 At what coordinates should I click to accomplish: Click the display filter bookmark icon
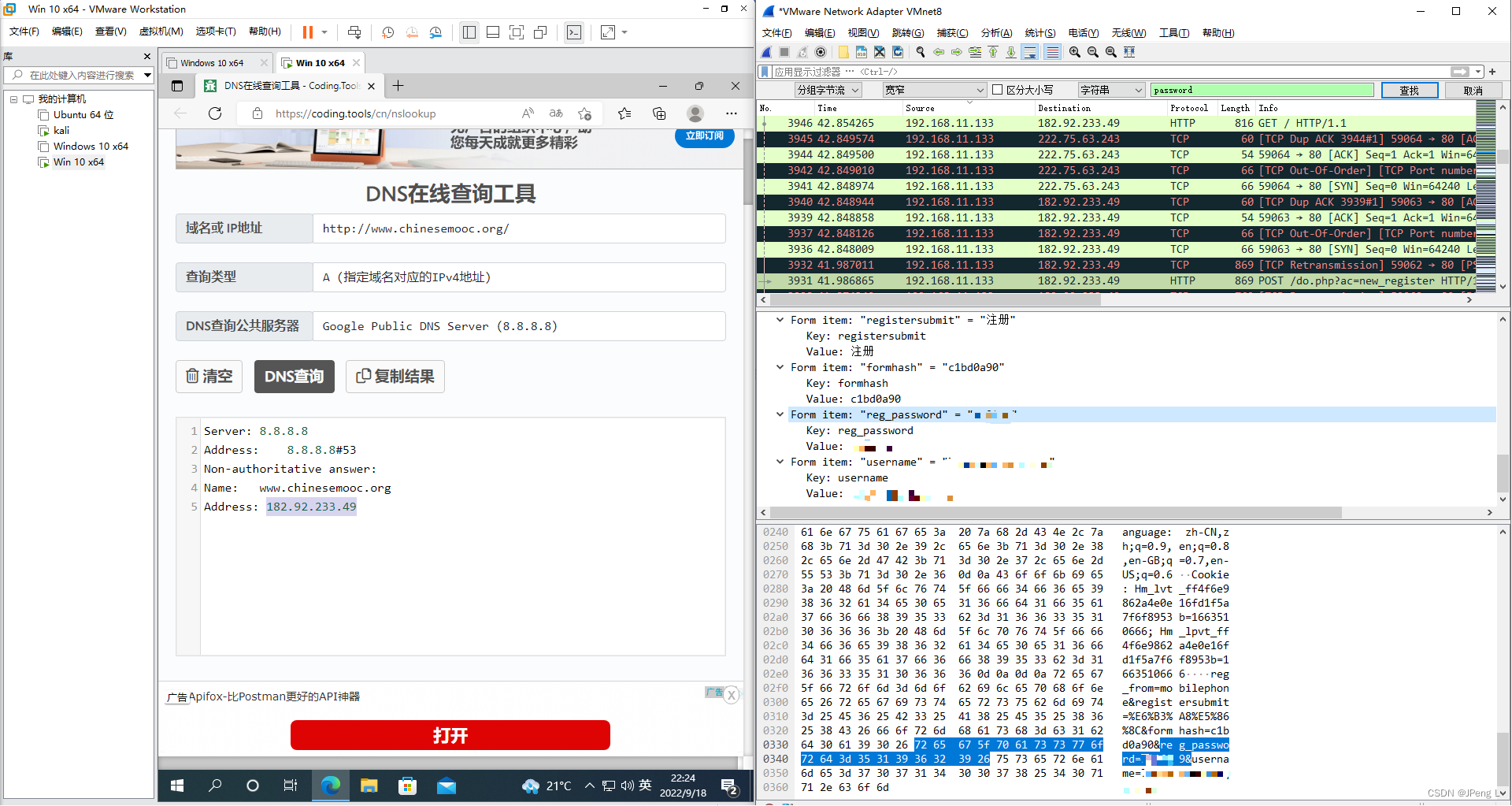coord(765,72)
